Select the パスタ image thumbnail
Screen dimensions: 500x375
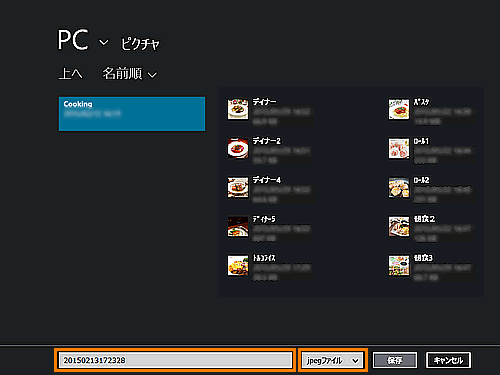399,109
